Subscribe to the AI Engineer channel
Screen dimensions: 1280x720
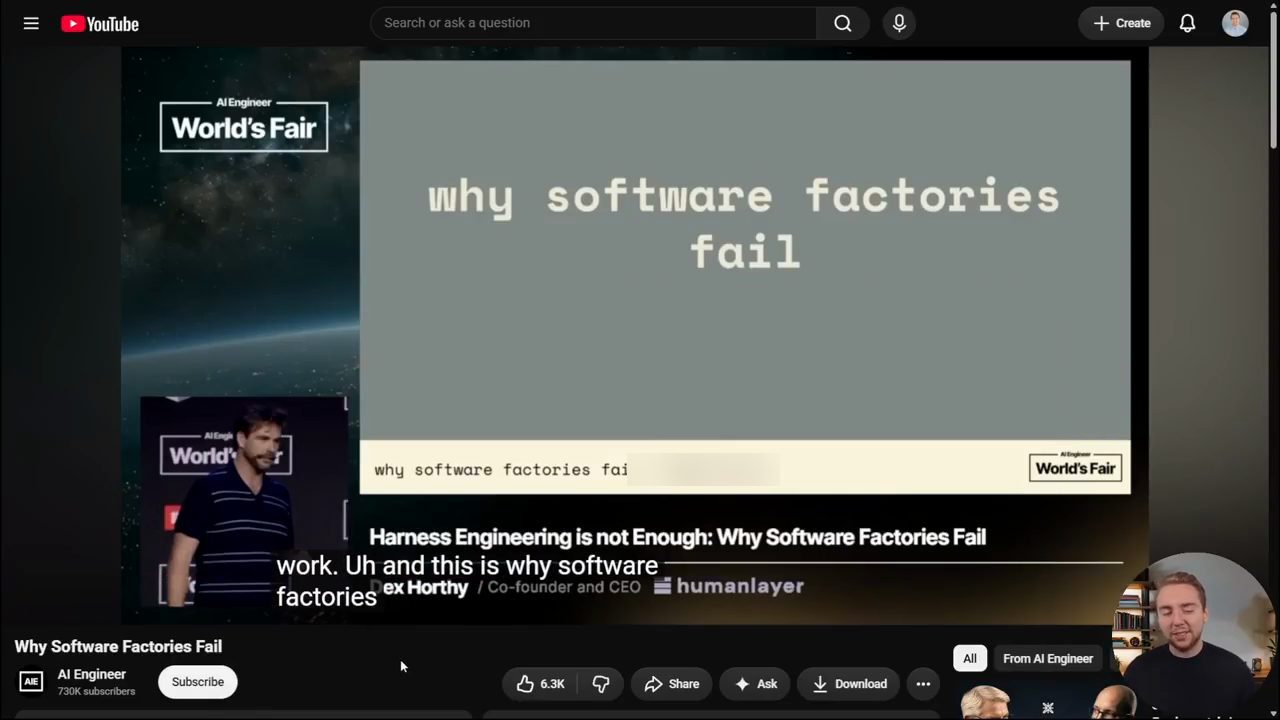pyautogui.click(x=197, y=682)
